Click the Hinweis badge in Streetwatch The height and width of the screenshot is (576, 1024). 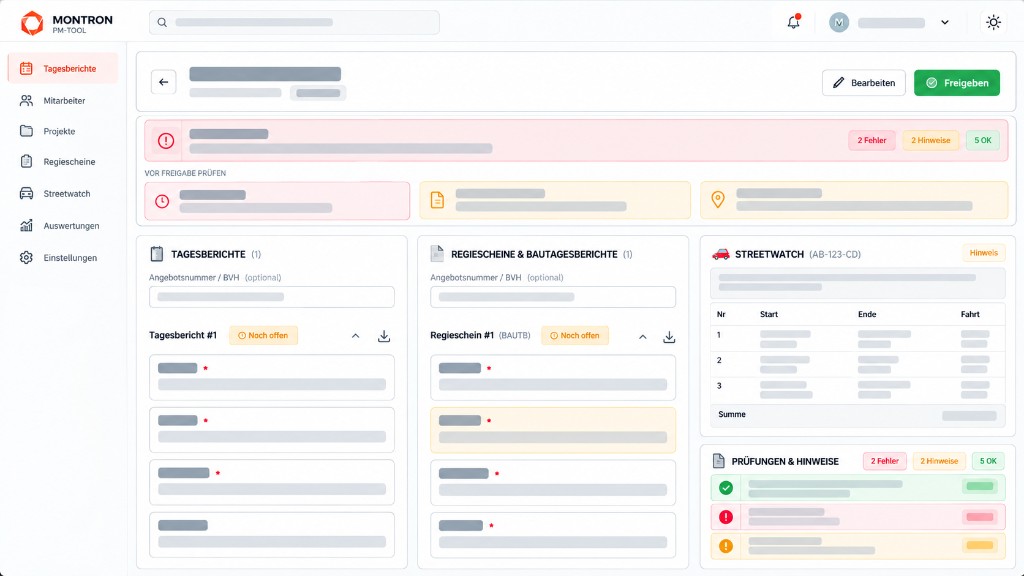click(x=984, y=253)
